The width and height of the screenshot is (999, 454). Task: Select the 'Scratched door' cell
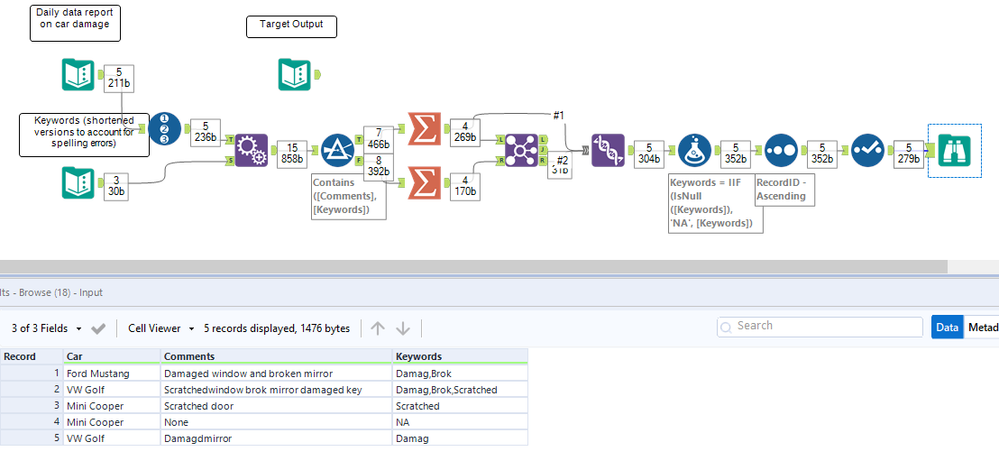coord(276,406)
